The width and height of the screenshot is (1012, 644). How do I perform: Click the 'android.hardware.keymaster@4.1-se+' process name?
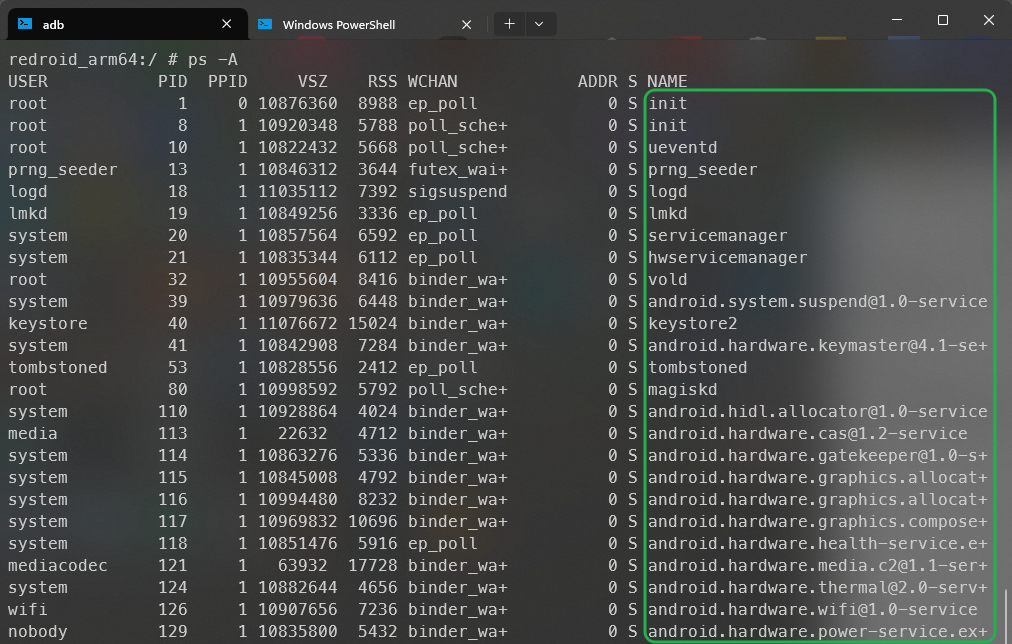(x=817, y=345)
